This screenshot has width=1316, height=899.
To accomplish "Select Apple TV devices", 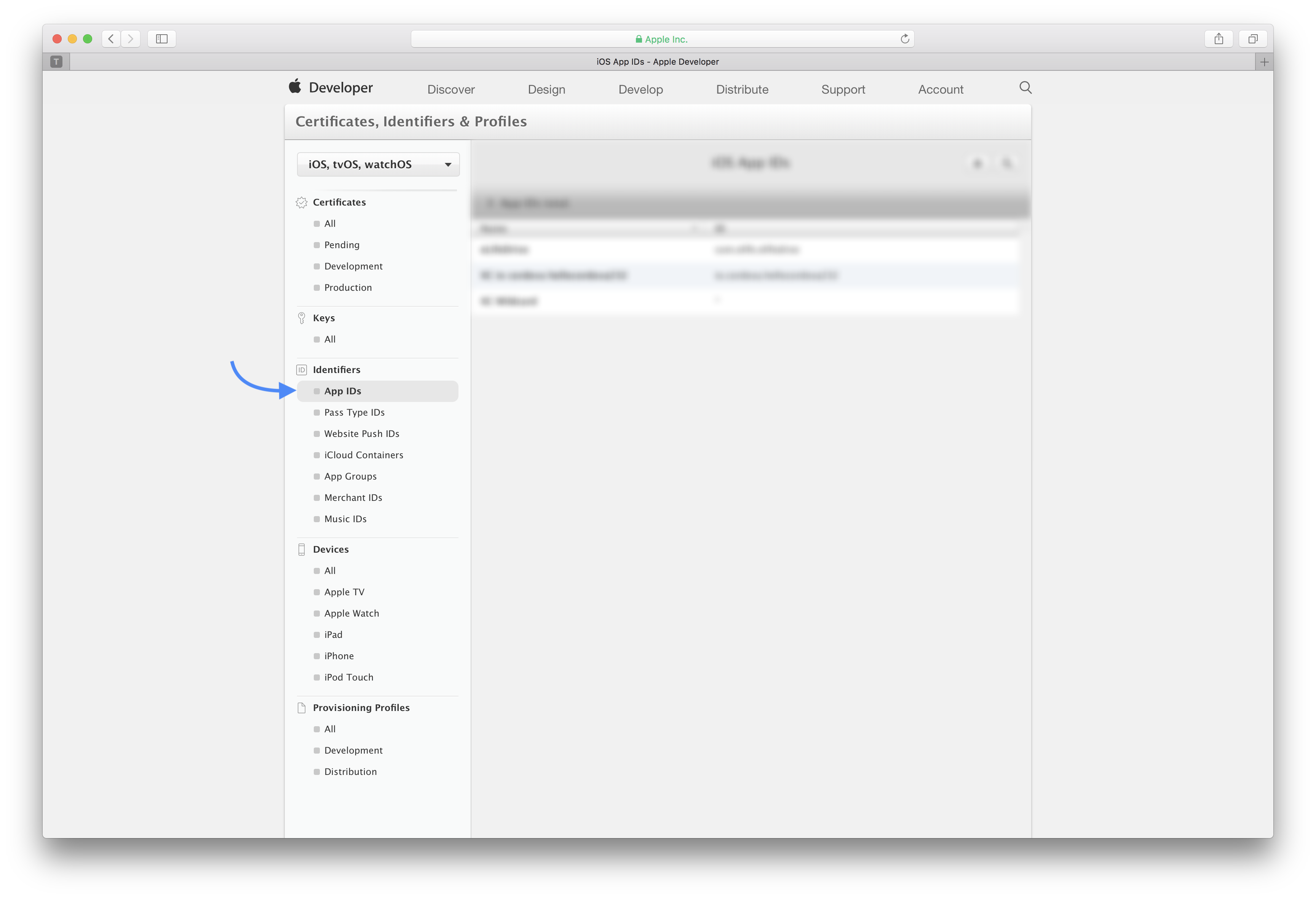I will pyautogui.click(x=344, y=592).
